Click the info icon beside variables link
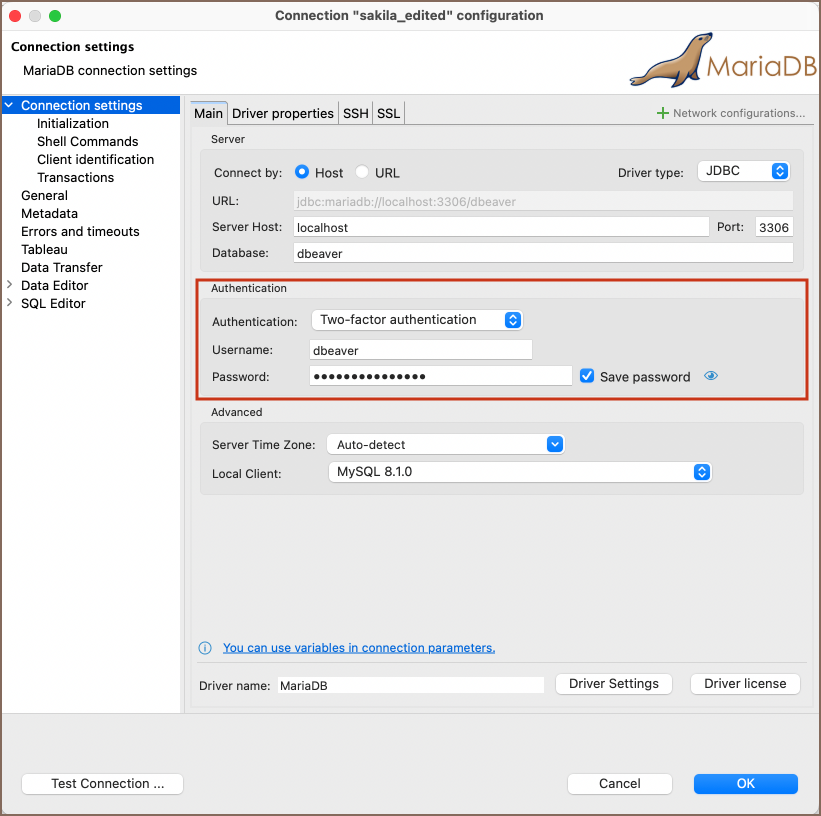The width and height of the screenshot is (821, 816). click(205, 648)
